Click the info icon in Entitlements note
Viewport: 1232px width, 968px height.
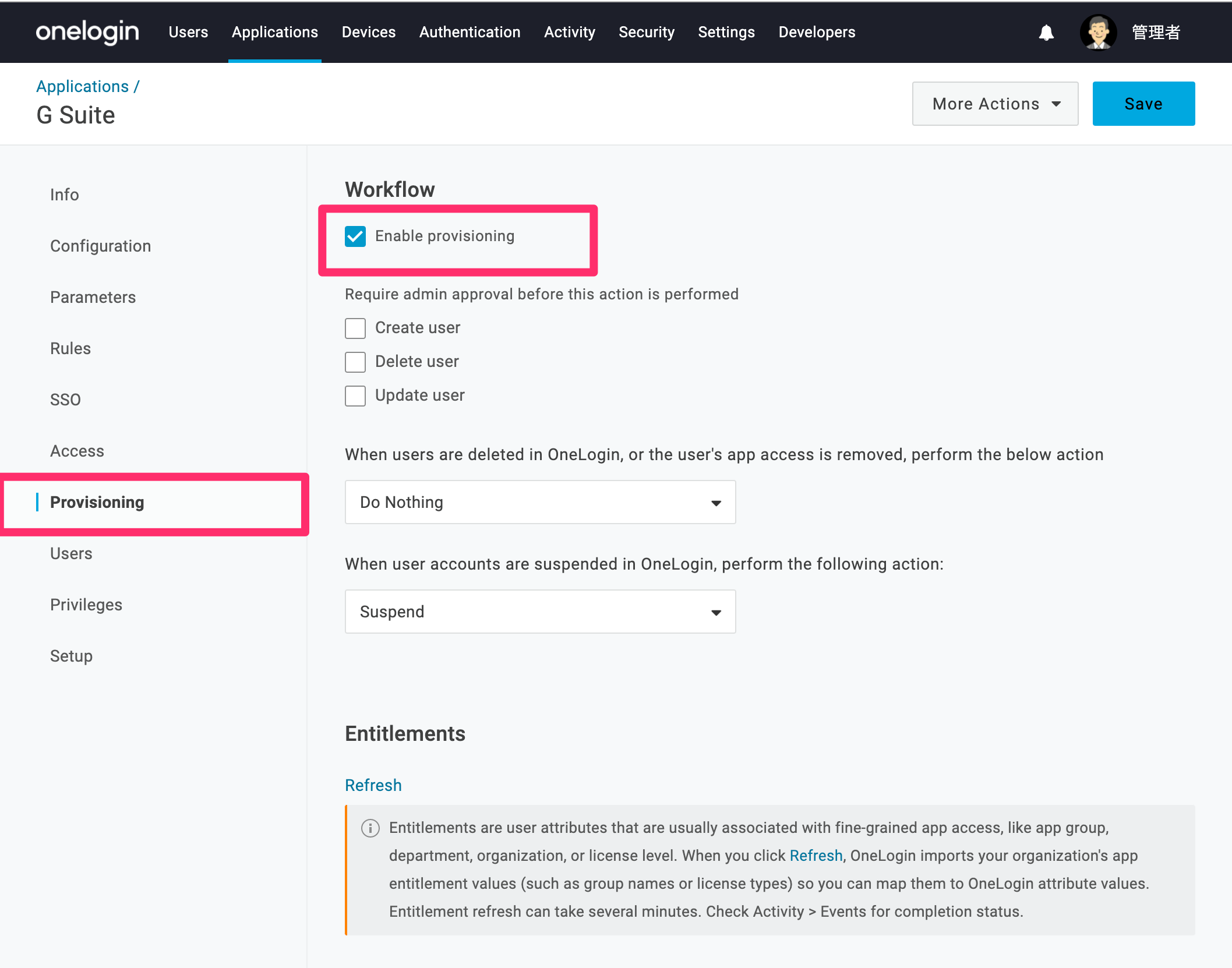(x=370, y=828)
